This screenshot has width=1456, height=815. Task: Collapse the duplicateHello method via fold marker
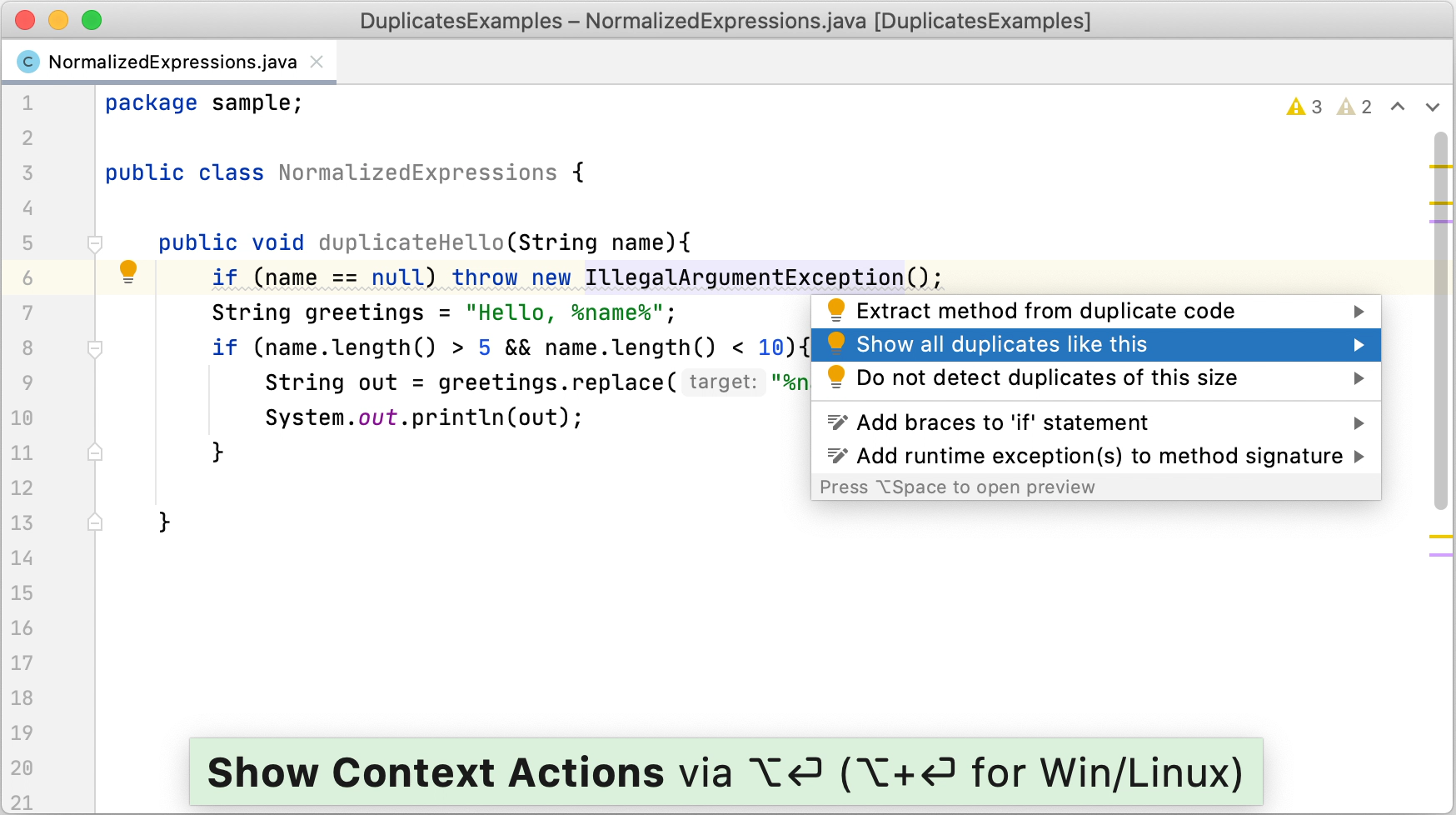(95, 243)
